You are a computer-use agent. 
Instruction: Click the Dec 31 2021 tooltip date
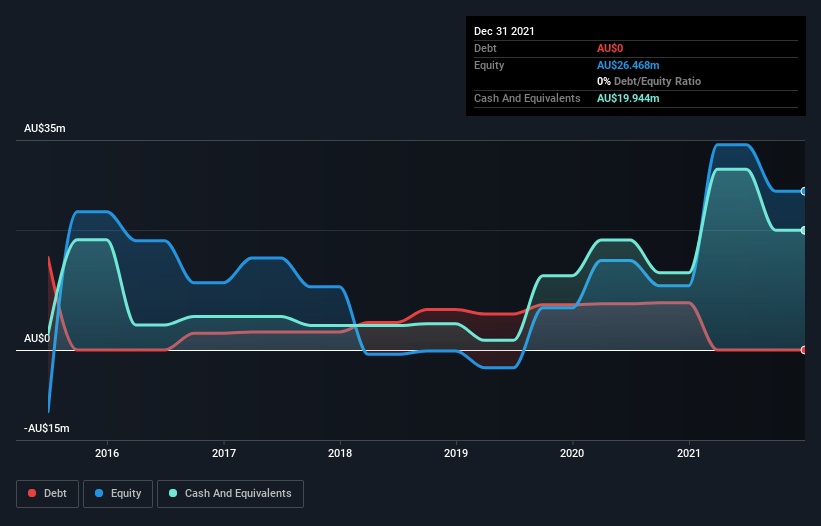coord(504,31)
